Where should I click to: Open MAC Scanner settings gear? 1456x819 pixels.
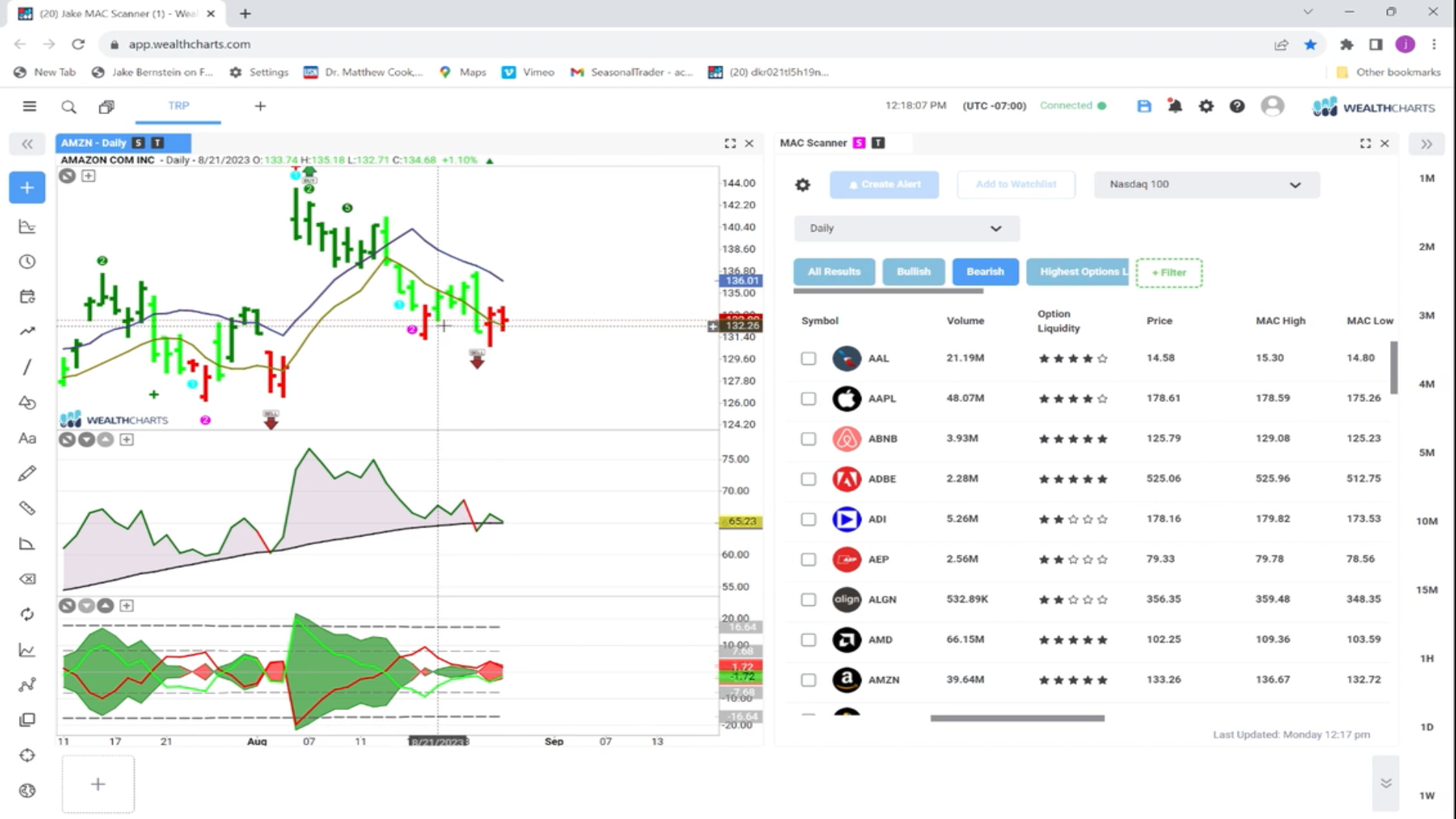[803, 184]
